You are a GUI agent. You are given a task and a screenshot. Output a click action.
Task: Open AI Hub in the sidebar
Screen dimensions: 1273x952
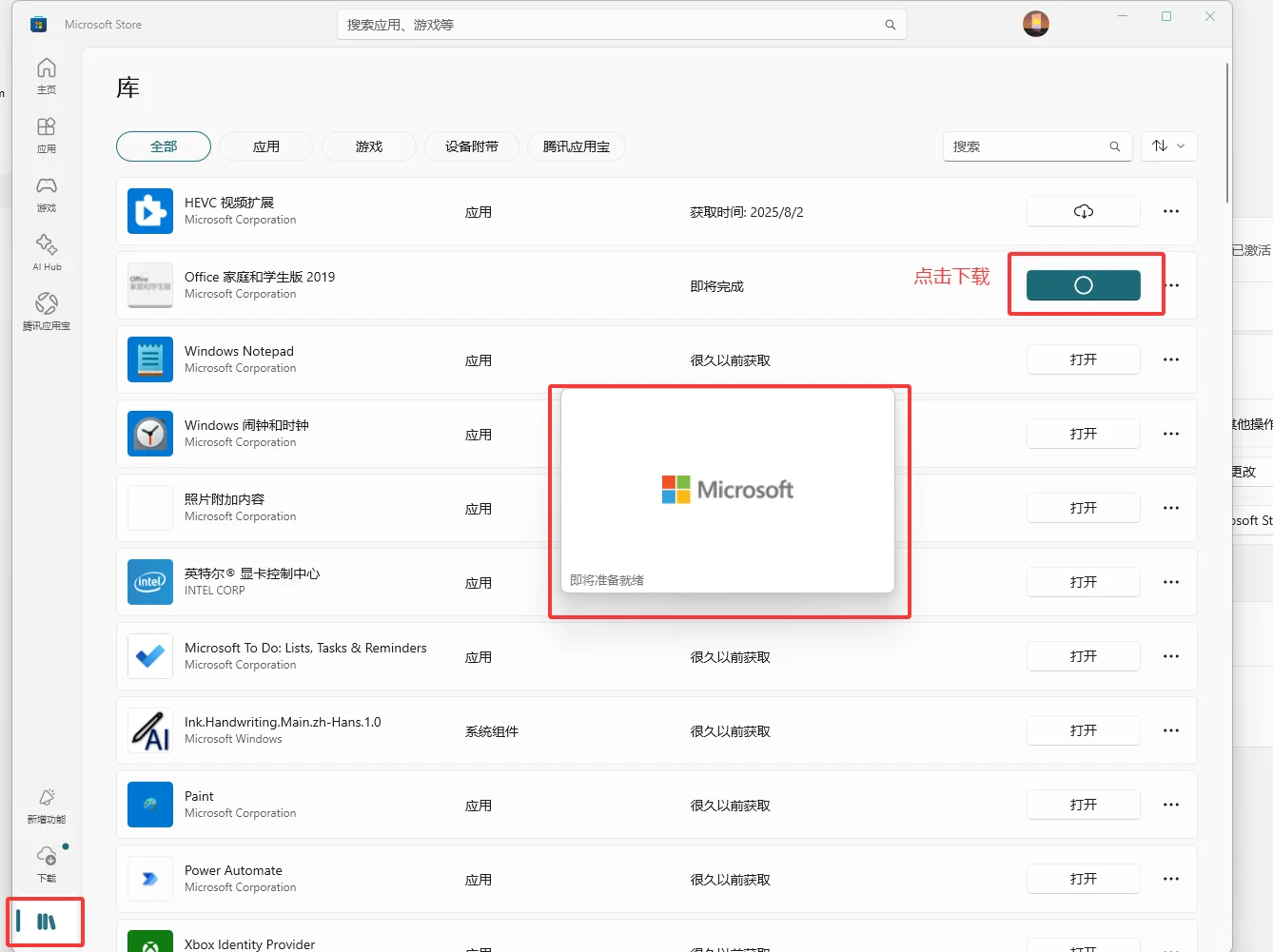(47, 253)
